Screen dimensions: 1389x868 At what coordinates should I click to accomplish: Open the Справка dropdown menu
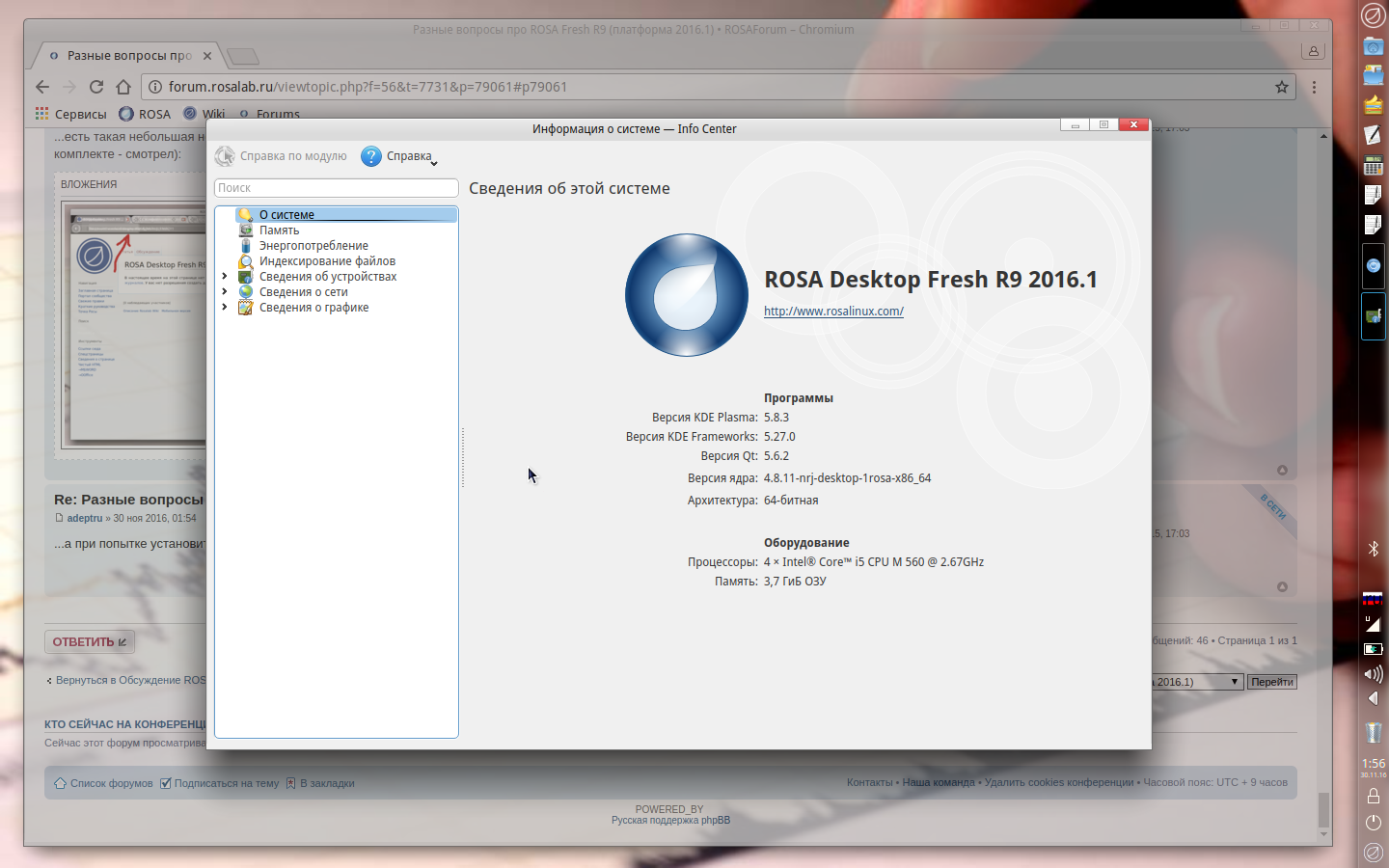(x=399, y=156)
